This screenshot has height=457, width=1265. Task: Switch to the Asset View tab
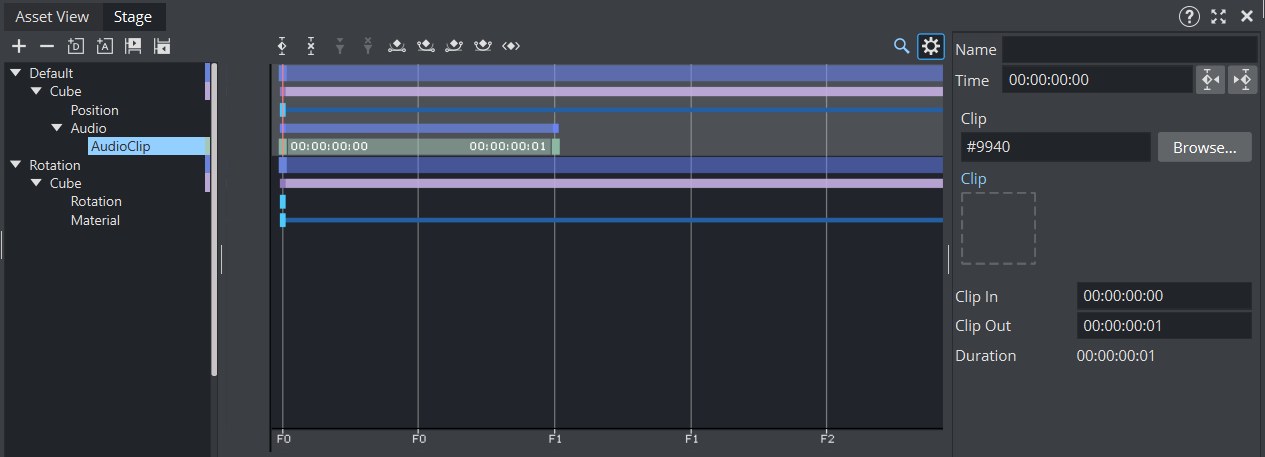[x=52, y=16]
